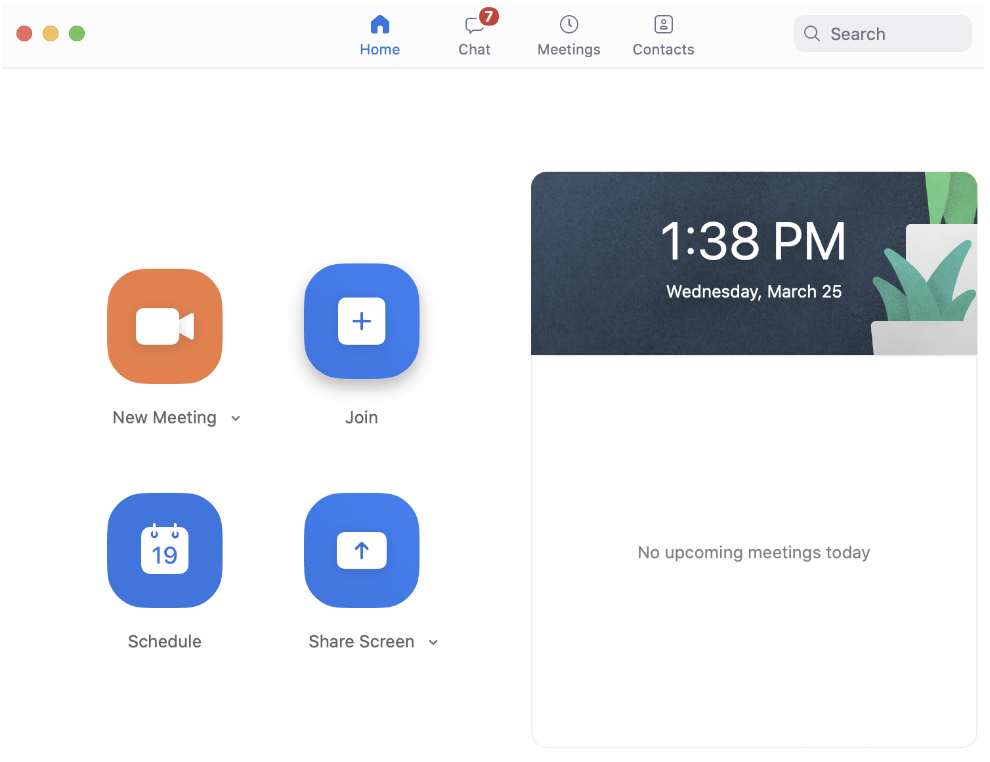Expand the New Meeting options chevron
Viewport: 990px width, 762px height.
[x=236, y=418]
